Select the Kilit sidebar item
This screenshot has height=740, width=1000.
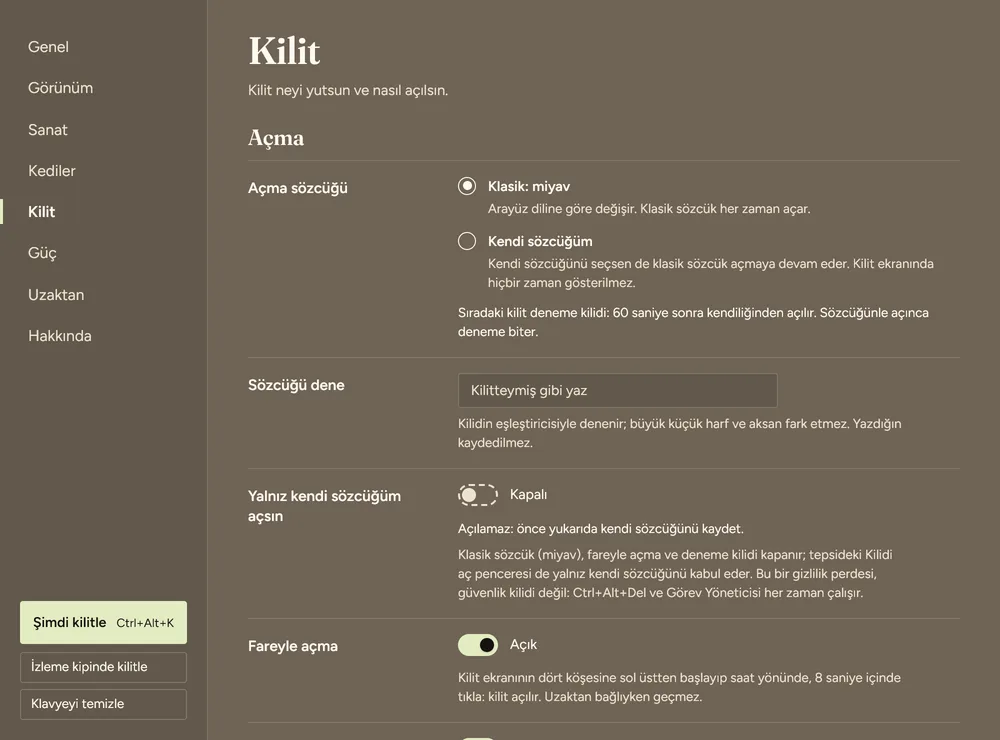point(41,212)
